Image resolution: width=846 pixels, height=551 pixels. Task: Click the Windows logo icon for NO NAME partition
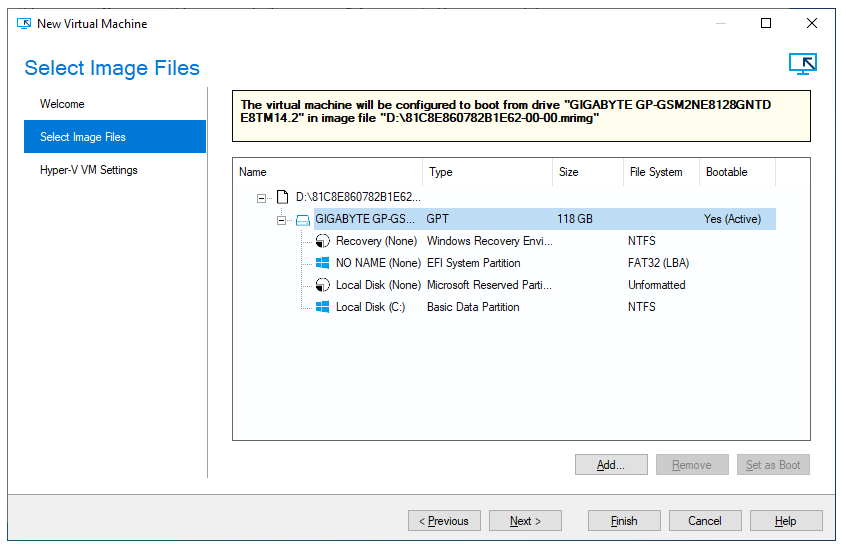[x=322, y=263]
